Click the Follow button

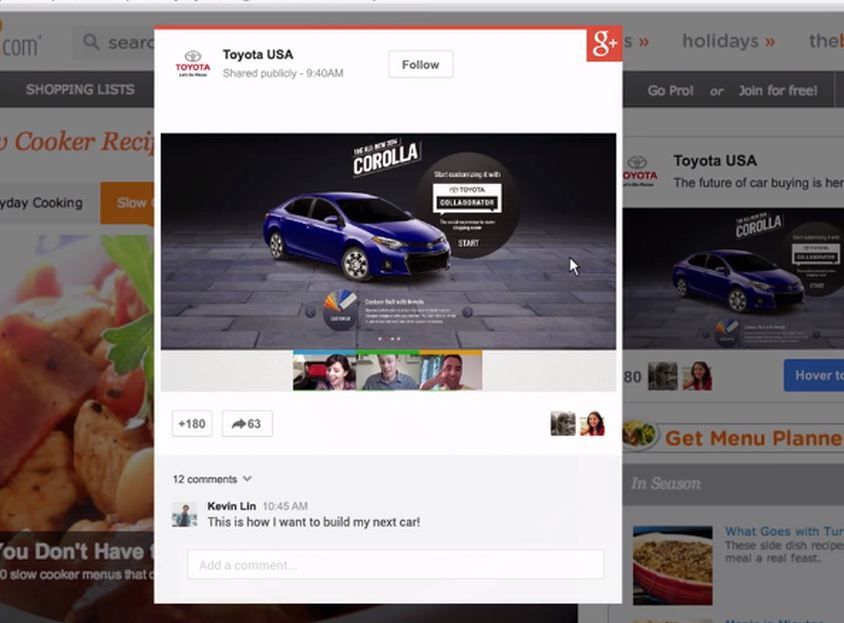coord(420,65)
